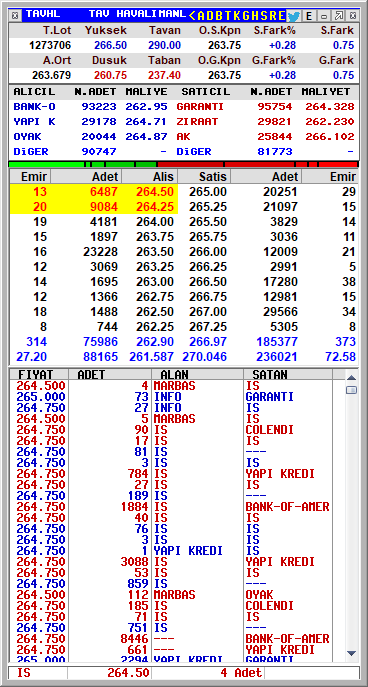Click Yuksek value 266.50
Viewport: 368px width, 687px height.
[110, 45]
